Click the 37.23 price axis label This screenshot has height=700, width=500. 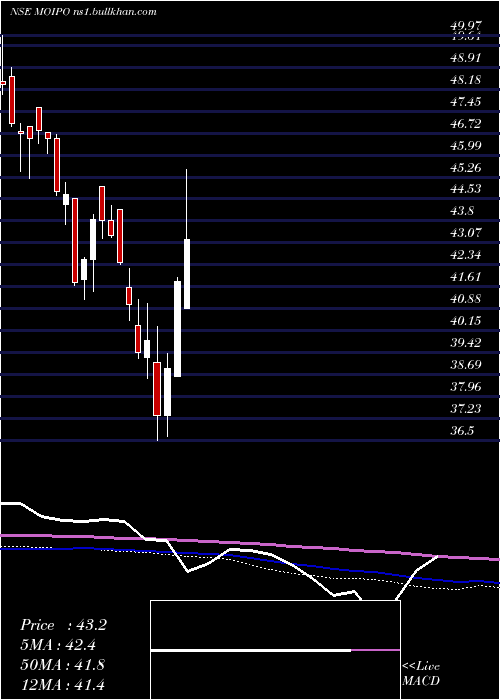(466, 409)
